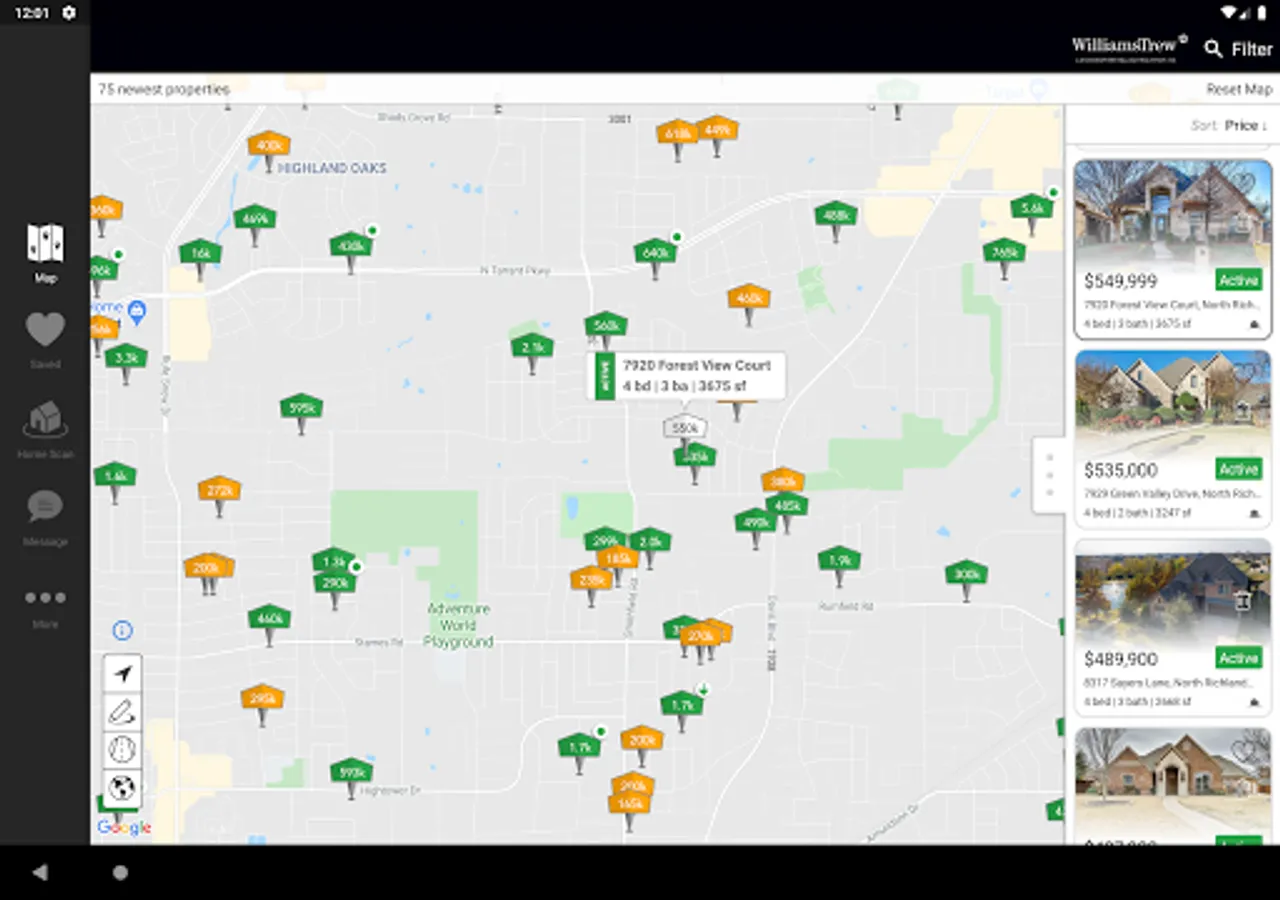1280x900 pixels.
Task: Select the 469k green property pin
Action: (x=255, y=218)
